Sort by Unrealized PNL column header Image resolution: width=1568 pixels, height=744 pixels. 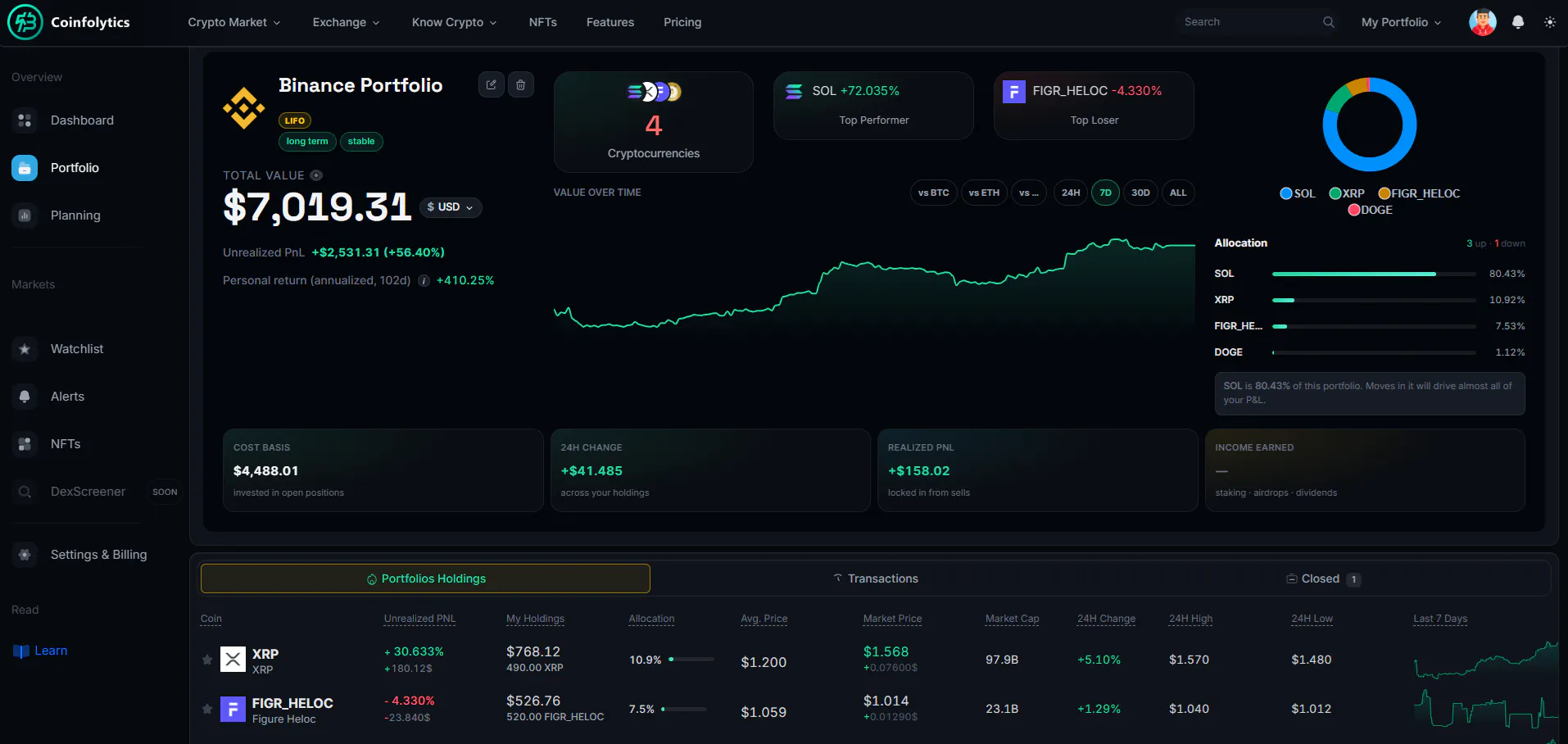pos(419,619)
